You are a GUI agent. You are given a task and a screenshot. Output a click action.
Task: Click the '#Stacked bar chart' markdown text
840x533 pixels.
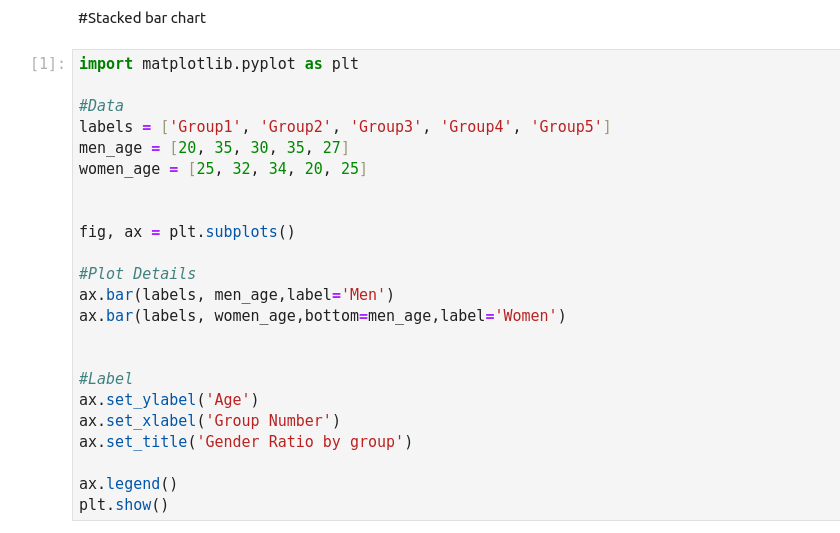click(x=142, y=18)
